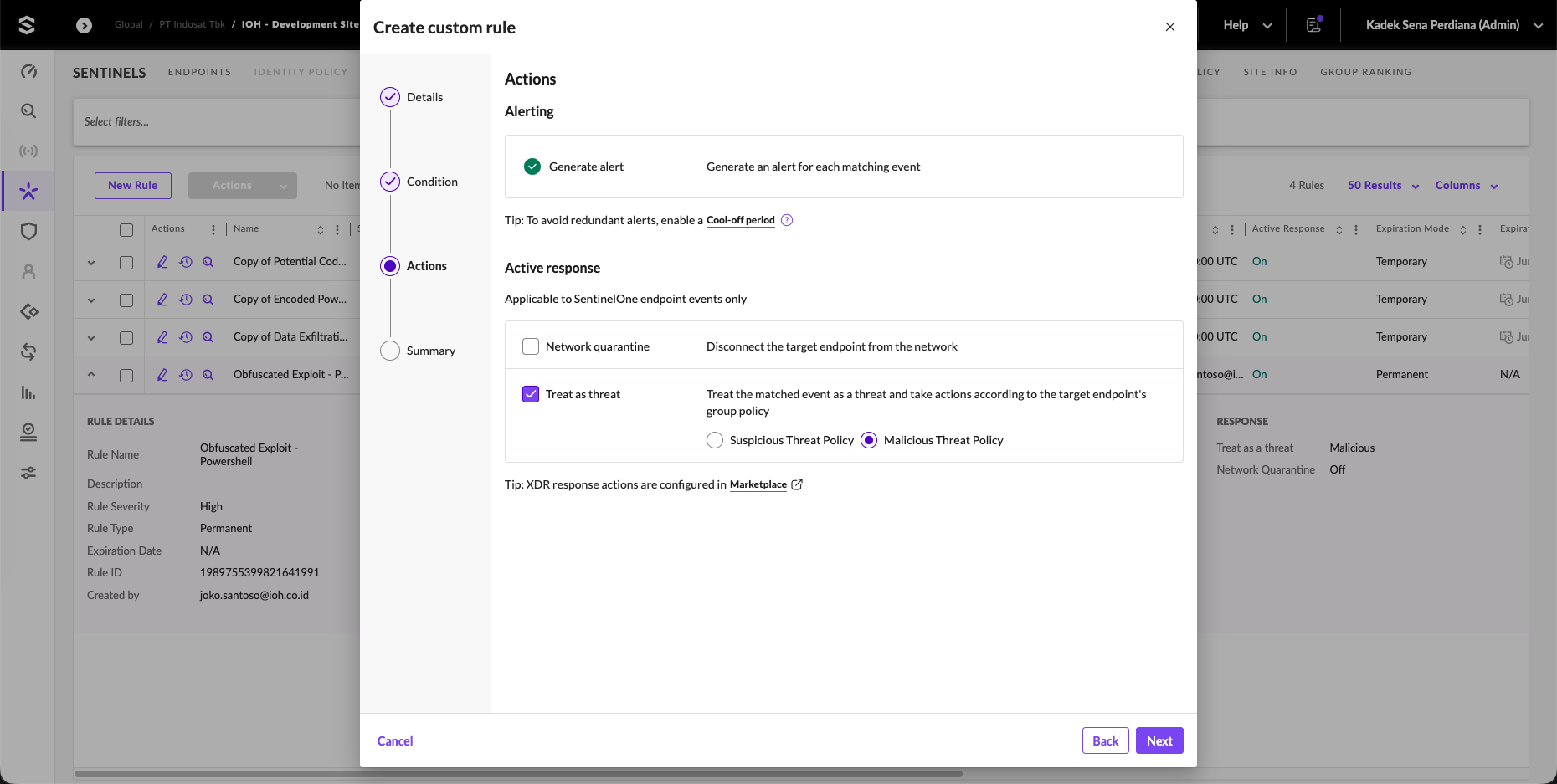Sort by the Name column arrows
The width and height of the screenshot is (1557, 784).
tap(320, 229)
